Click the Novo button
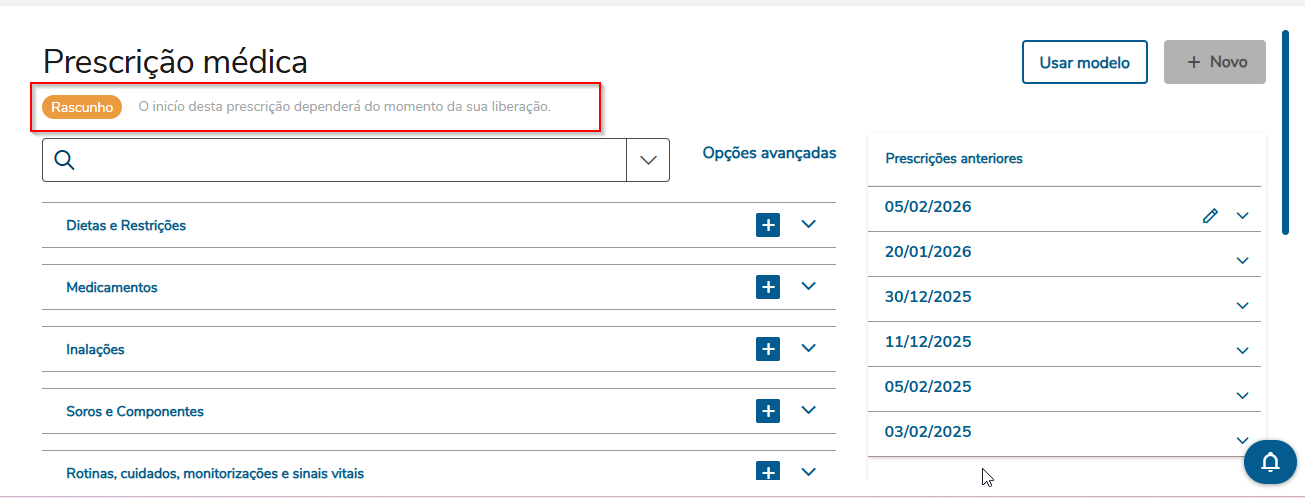Screen dimensions: 1305x498 click(x=1215, y=62)
